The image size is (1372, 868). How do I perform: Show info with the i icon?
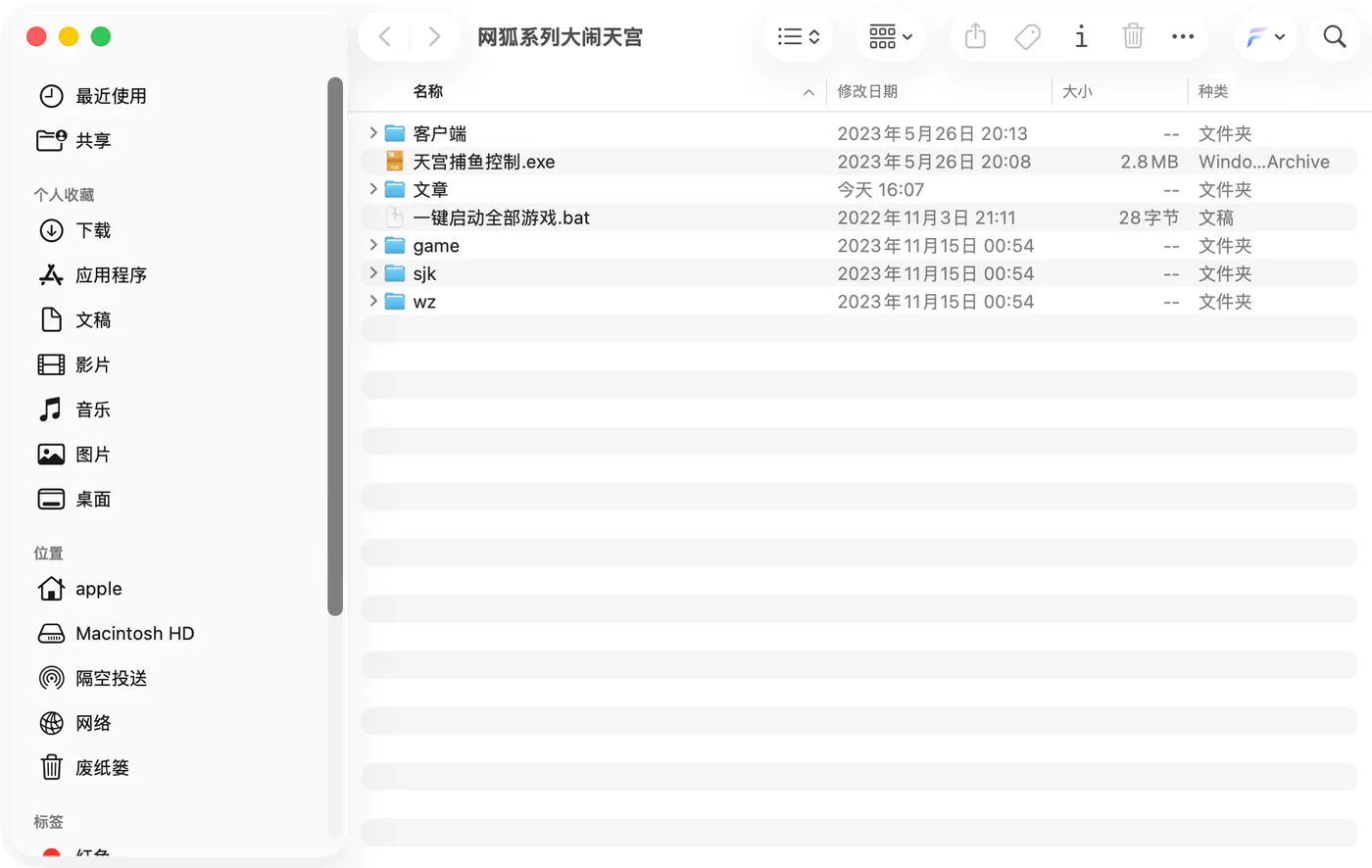coord(1081,37)
